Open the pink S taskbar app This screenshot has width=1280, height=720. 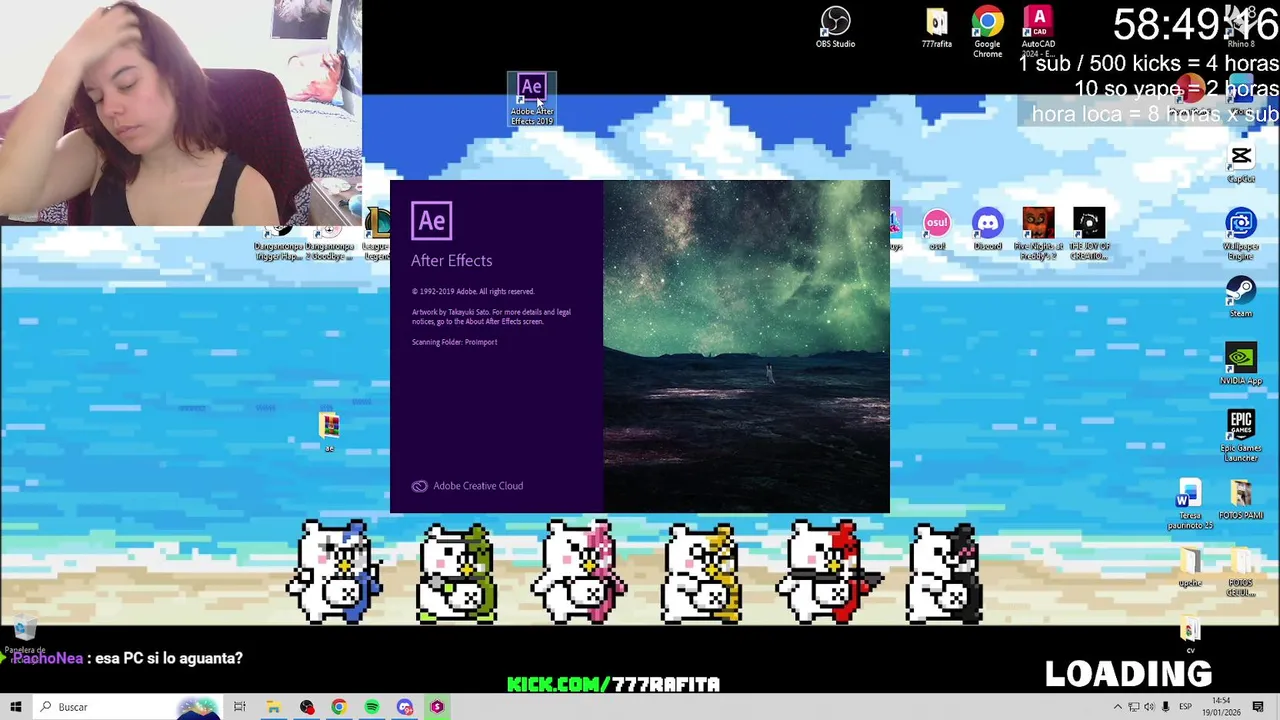tap(437, 707)
